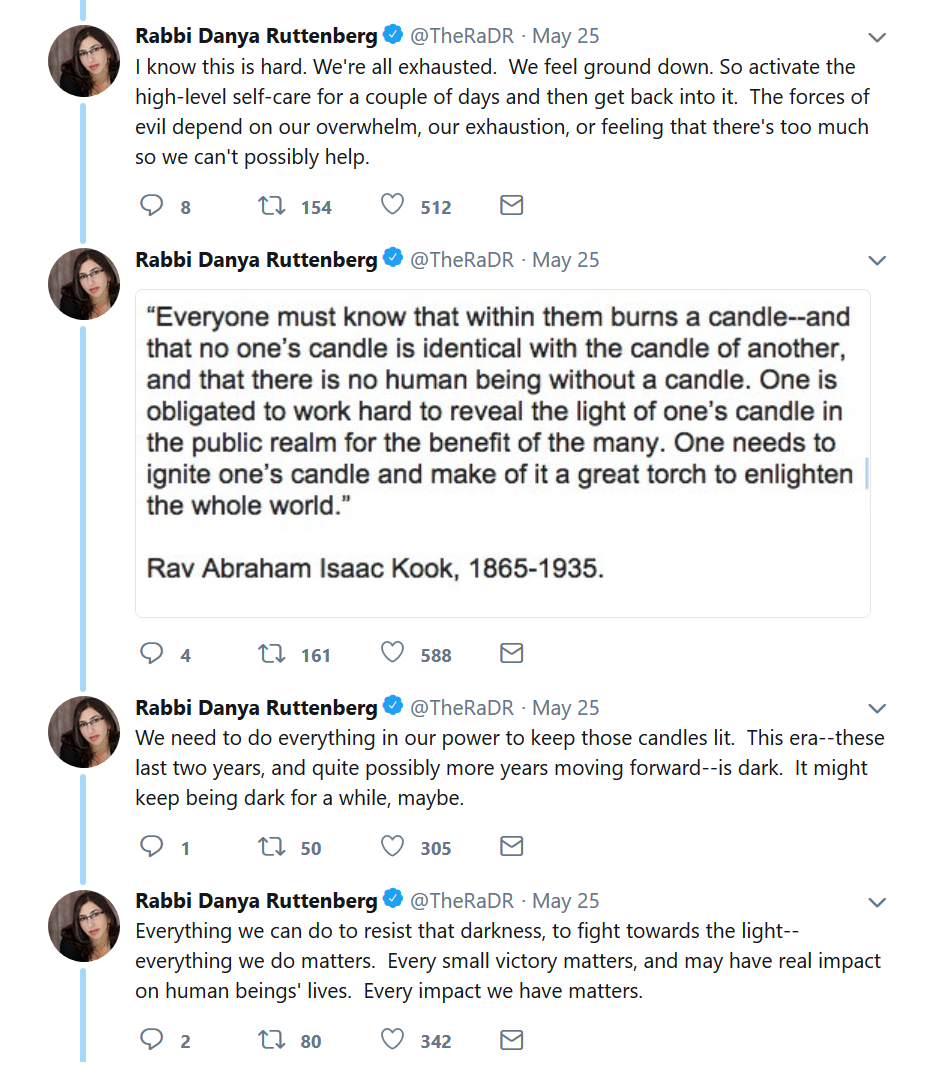
Task: Expand the options chevron on the last tweet
Action: [877, 902]
